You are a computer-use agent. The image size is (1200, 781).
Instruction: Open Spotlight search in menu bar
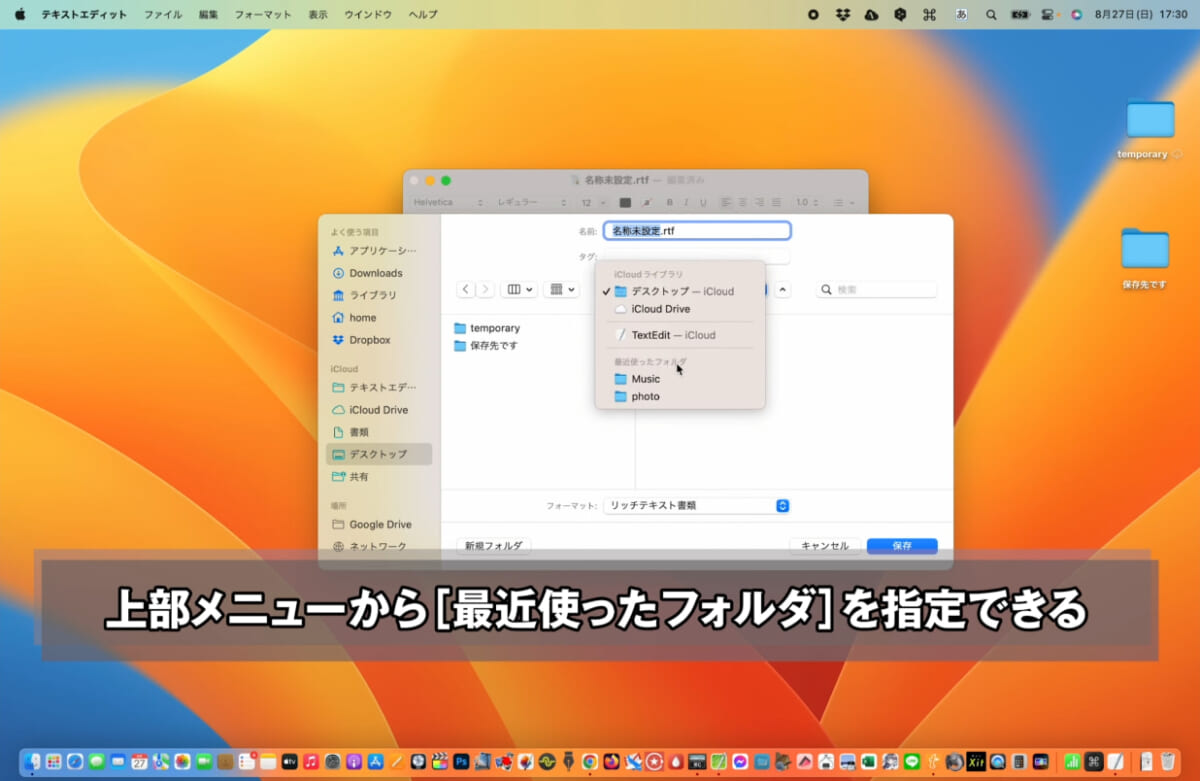991,14
